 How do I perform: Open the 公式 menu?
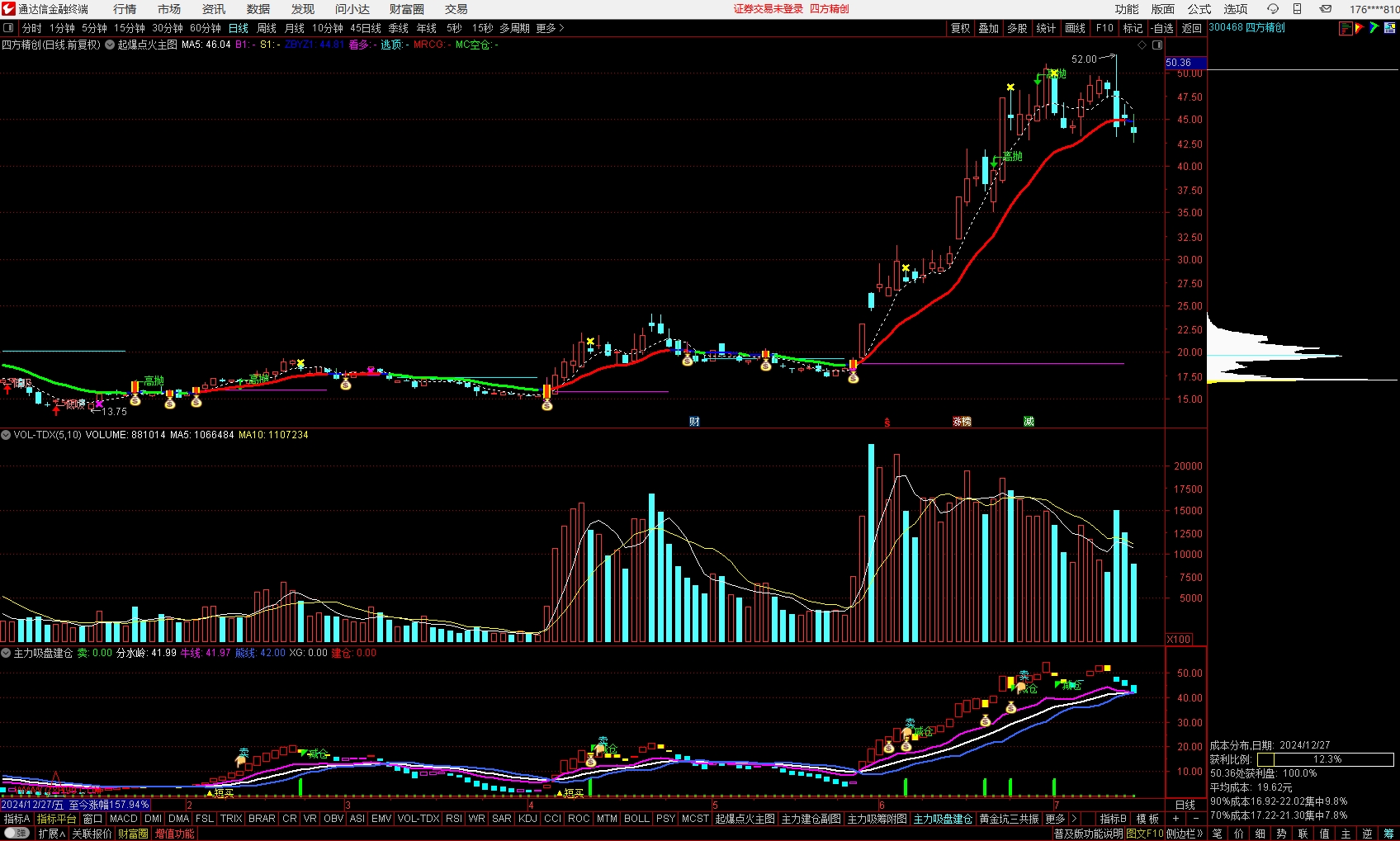1199,9
